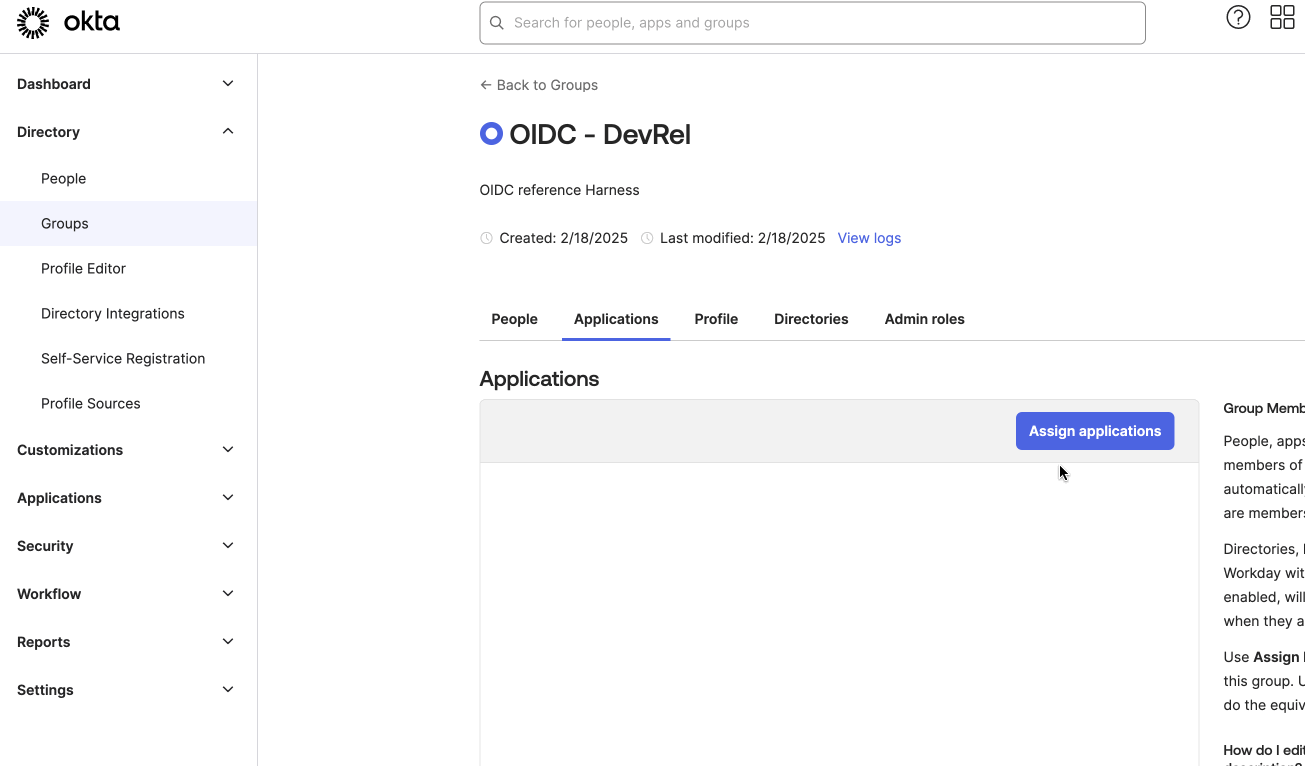Image resolution: width=1305 pixels, height=766 pixels.
Task: Select Directory Integrations in the sidebar
Action: 112,313
